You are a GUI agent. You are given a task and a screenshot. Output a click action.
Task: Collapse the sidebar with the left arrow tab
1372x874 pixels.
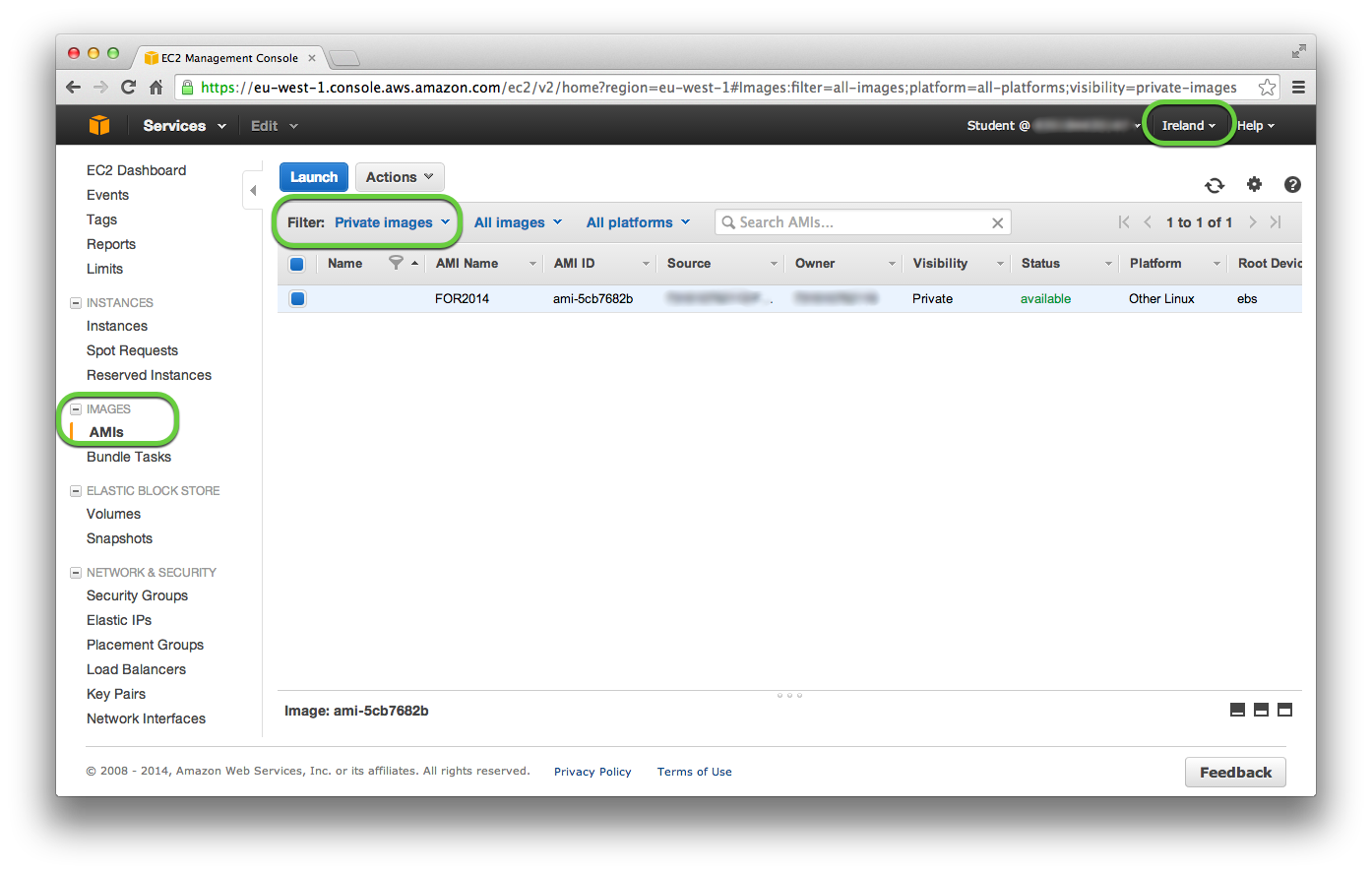coord(253,190)
